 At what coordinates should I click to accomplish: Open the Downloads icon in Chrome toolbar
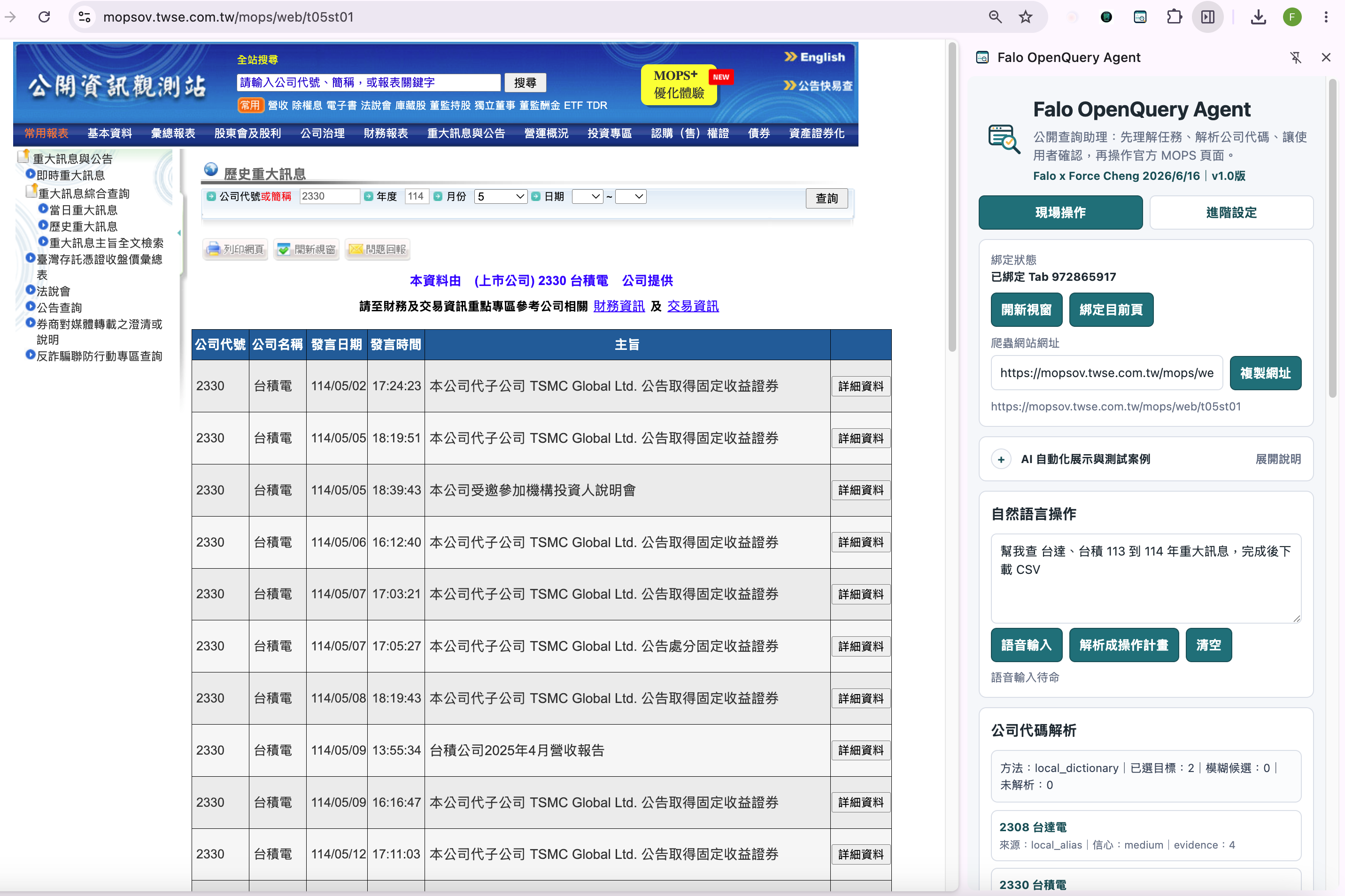1258,17
